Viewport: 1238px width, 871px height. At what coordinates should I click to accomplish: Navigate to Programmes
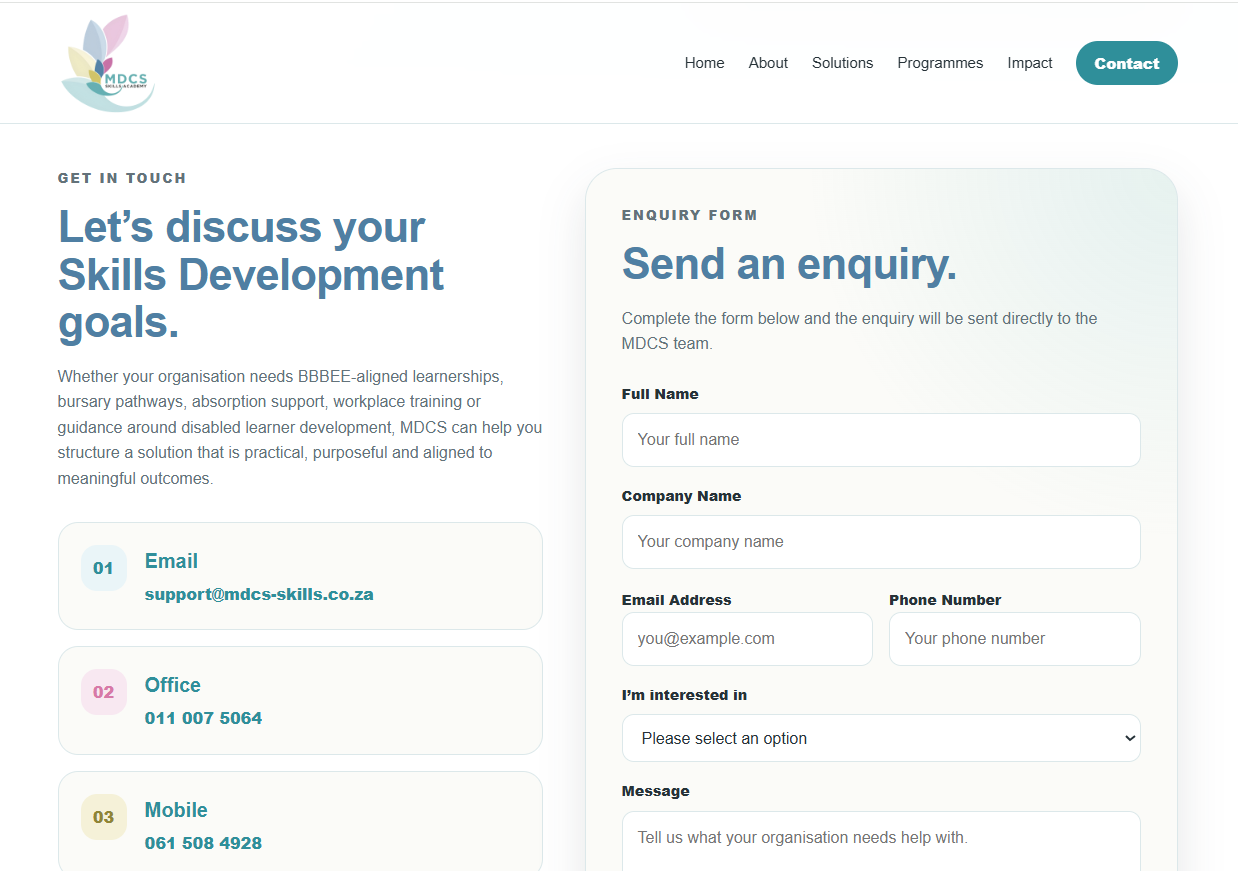940,63
